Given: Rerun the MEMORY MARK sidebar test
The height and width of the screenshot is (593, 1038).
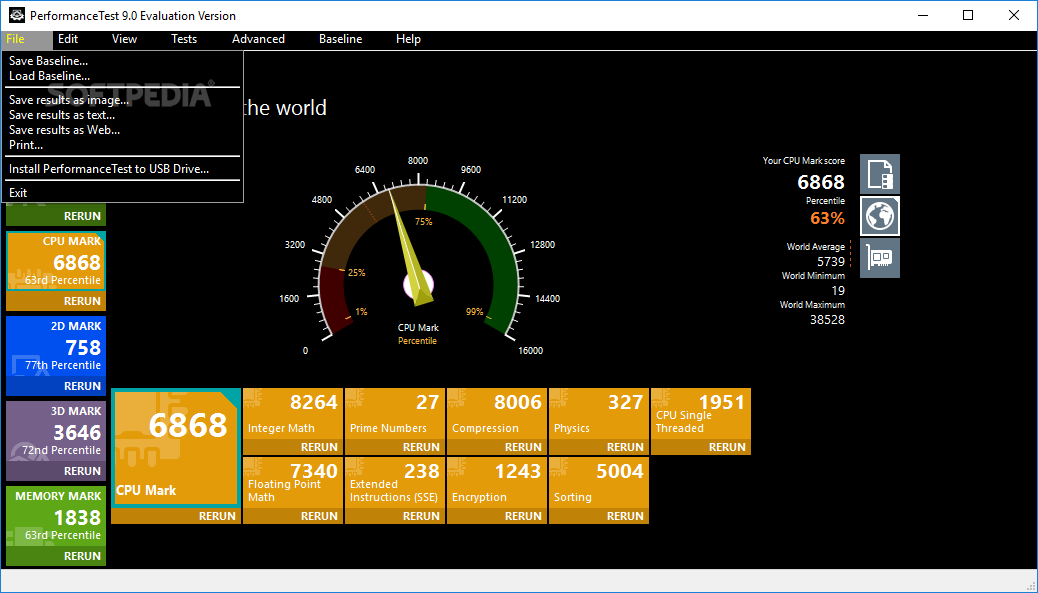Looking at the screenshot, I should coord(82,556).
